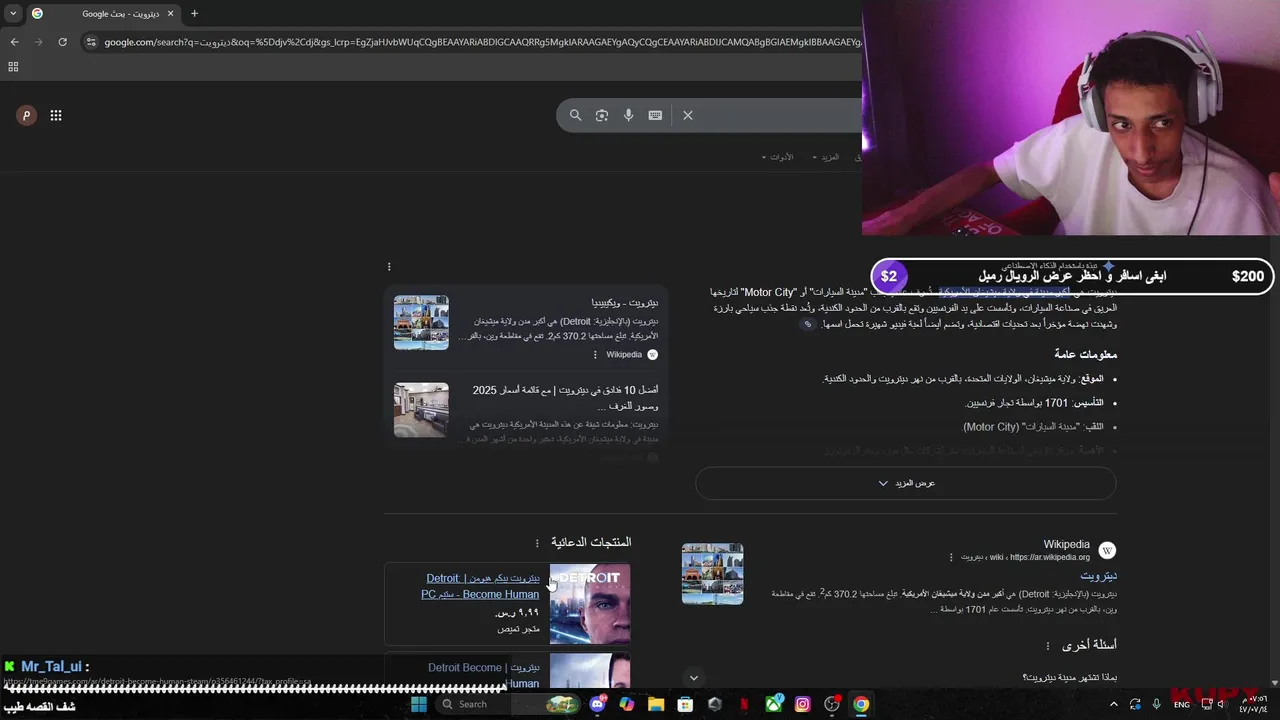
Task: Click the tray microphone icon
Action: click(x=1156, y=704)
